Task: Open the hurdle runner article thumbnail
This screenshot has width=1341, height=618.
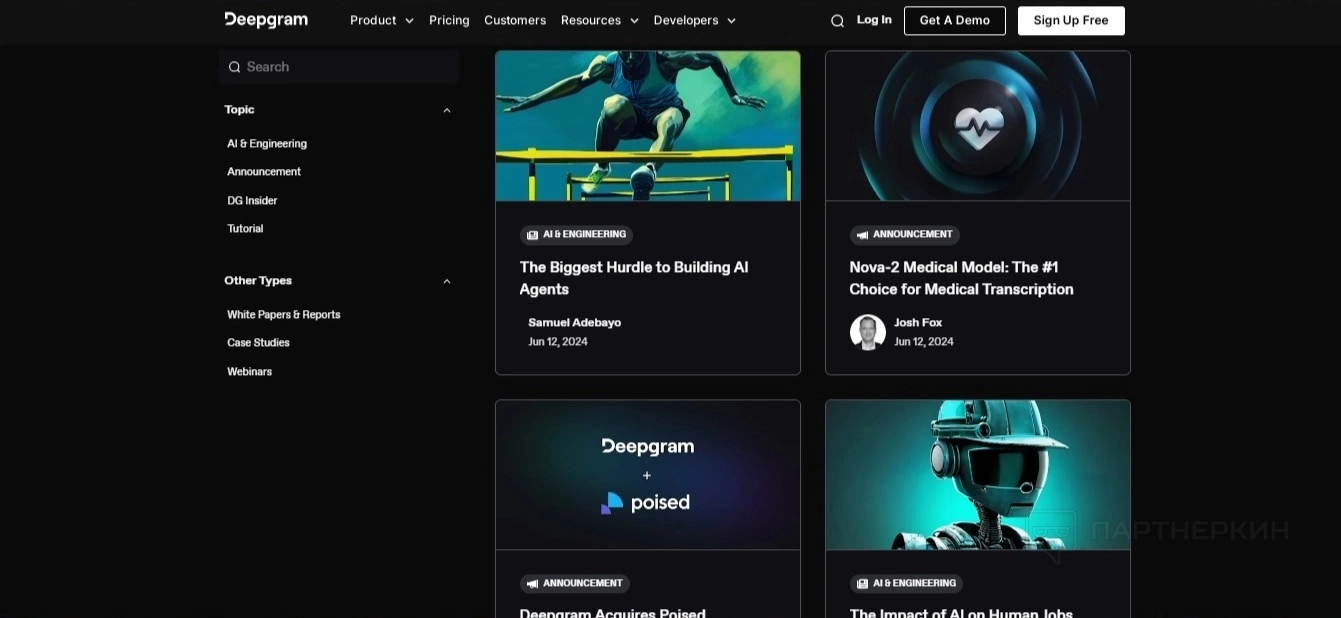Action: pos(648,126)
